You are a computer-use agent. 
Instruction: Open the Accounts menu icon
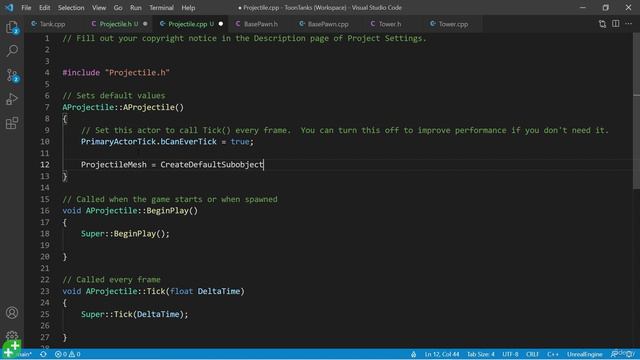click(x=12, y=313)
